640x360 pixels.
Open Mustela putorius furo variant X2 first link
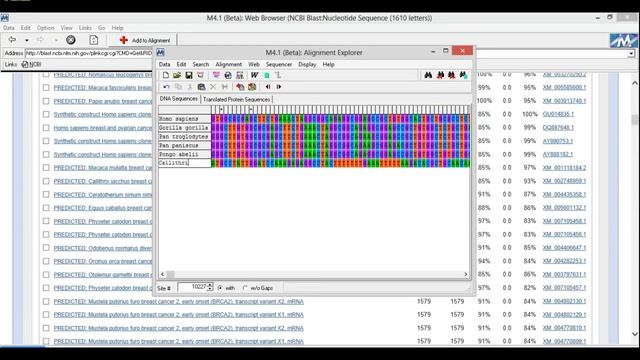pyautogui.click(x=178, y=302)
